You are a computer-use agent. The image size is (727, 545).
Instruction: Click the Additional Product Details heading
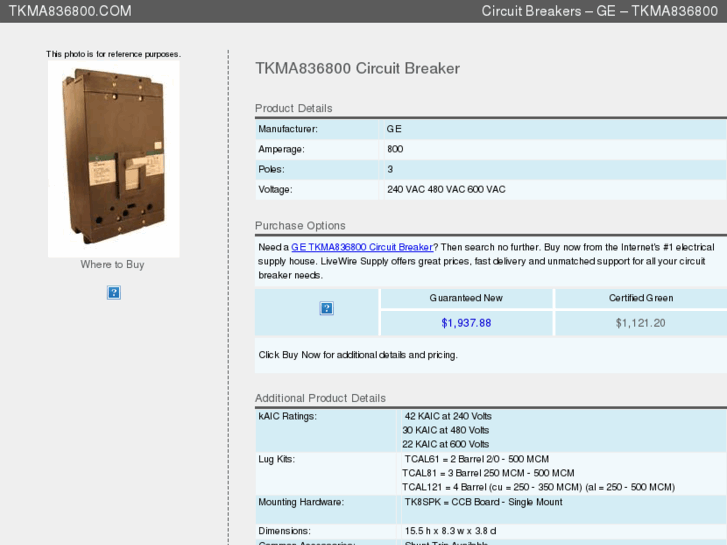[320, 398]
